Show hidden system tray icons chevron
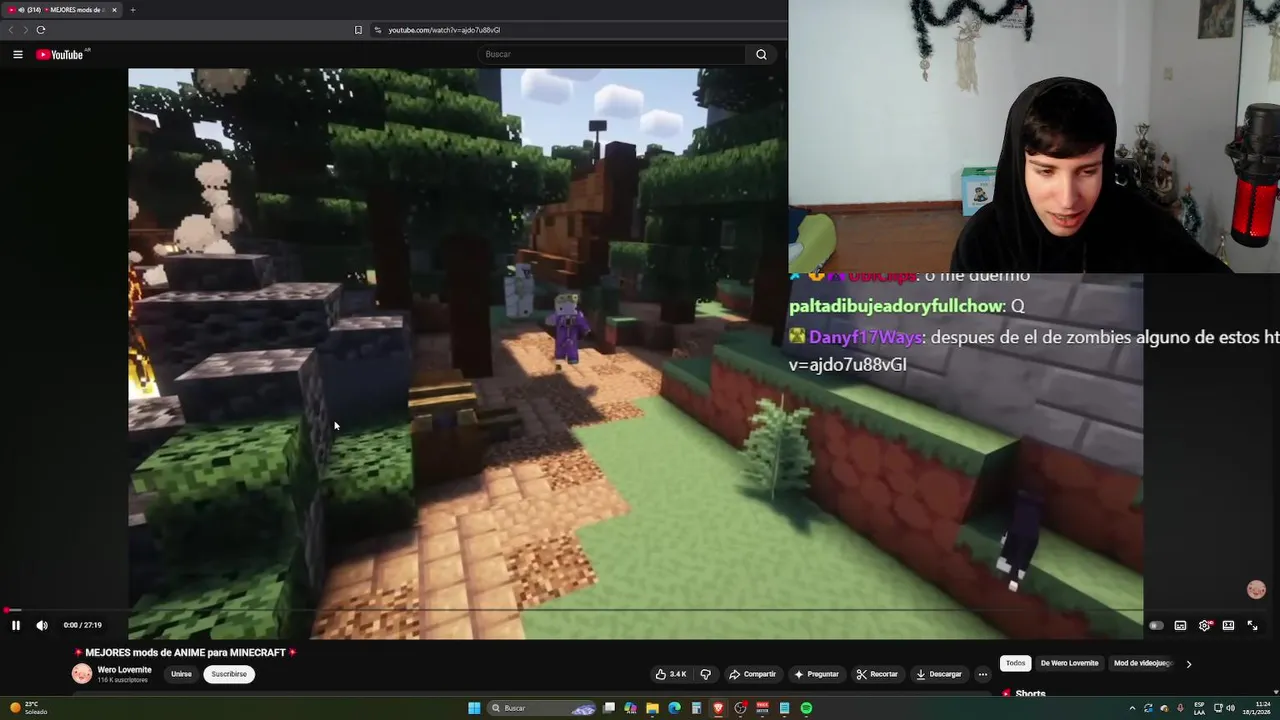 [1132, 708]
